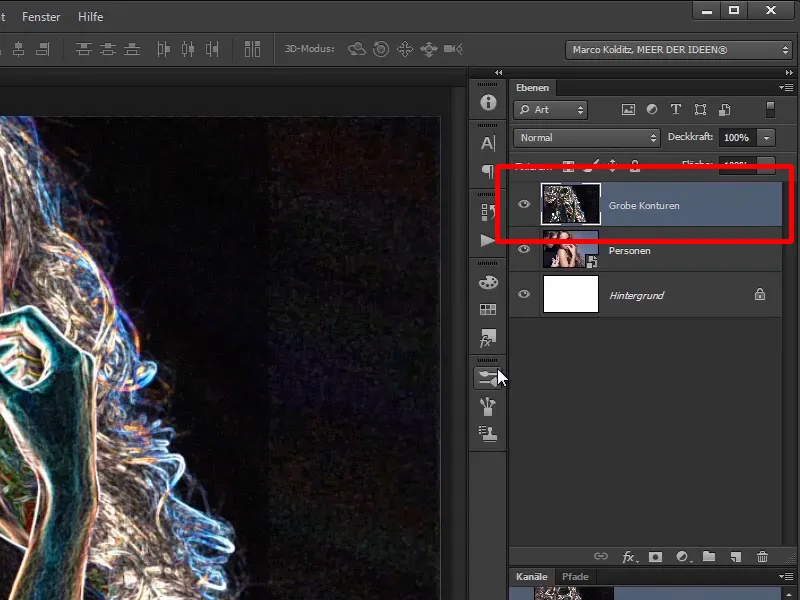Click the lock icon on Hintergrund layer
Viewport: 800px width, 600px height.
[760, 294]
